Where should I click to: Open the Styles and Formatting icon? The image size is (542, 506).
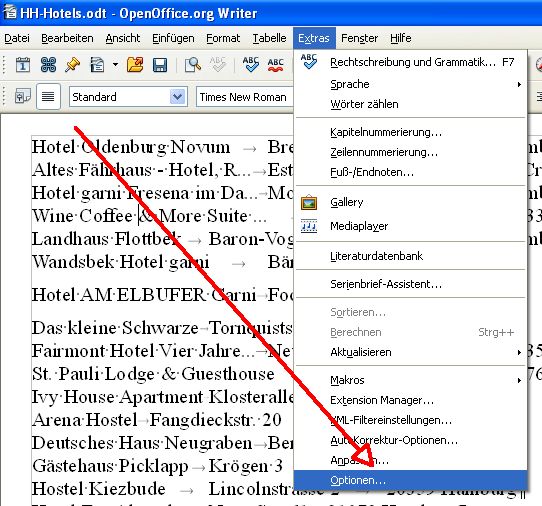pos(23,96)
